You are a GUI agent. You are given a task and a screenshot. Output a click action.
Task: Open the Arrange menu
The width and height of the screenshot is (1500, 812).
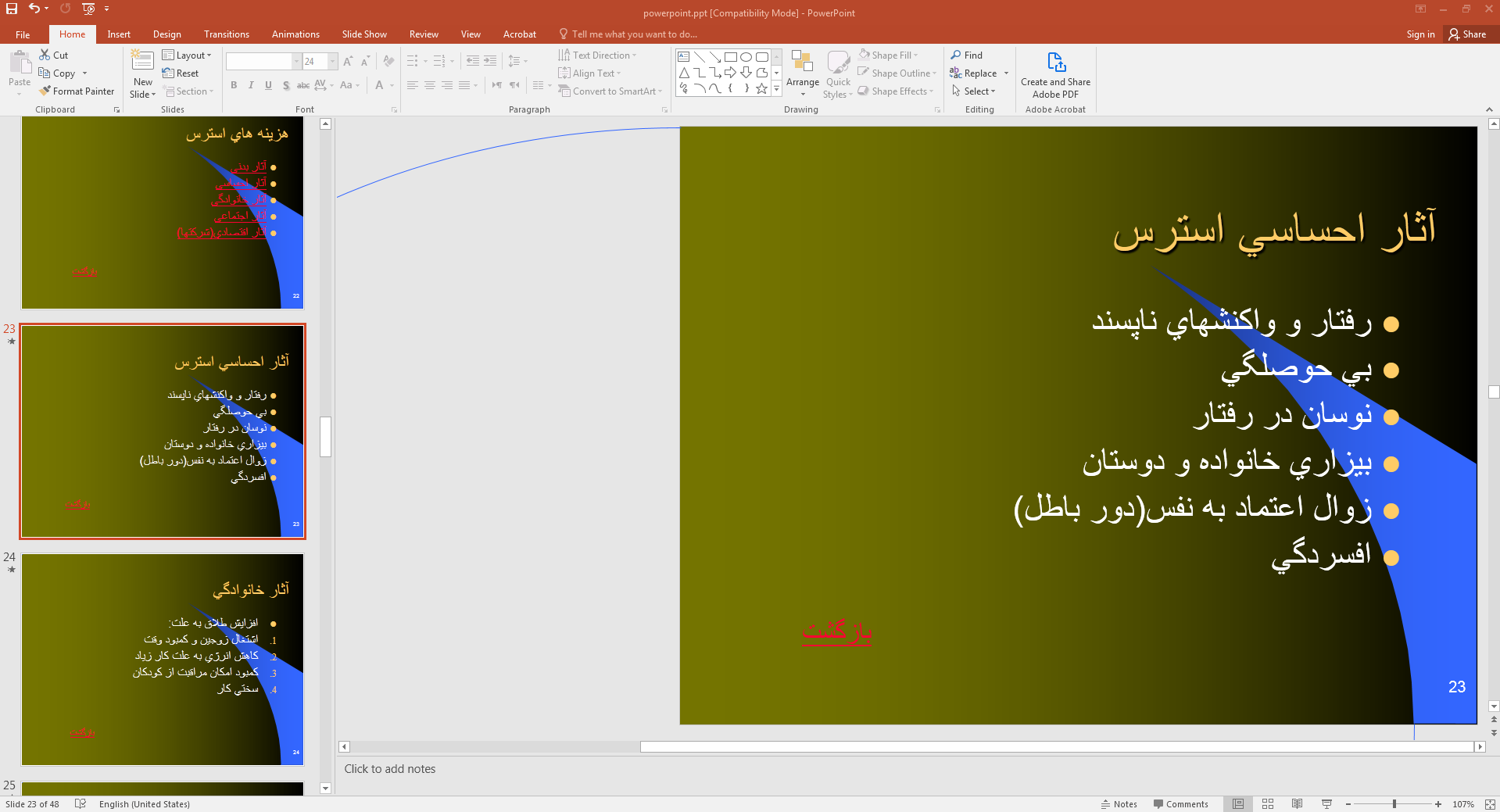click(803, 73)
